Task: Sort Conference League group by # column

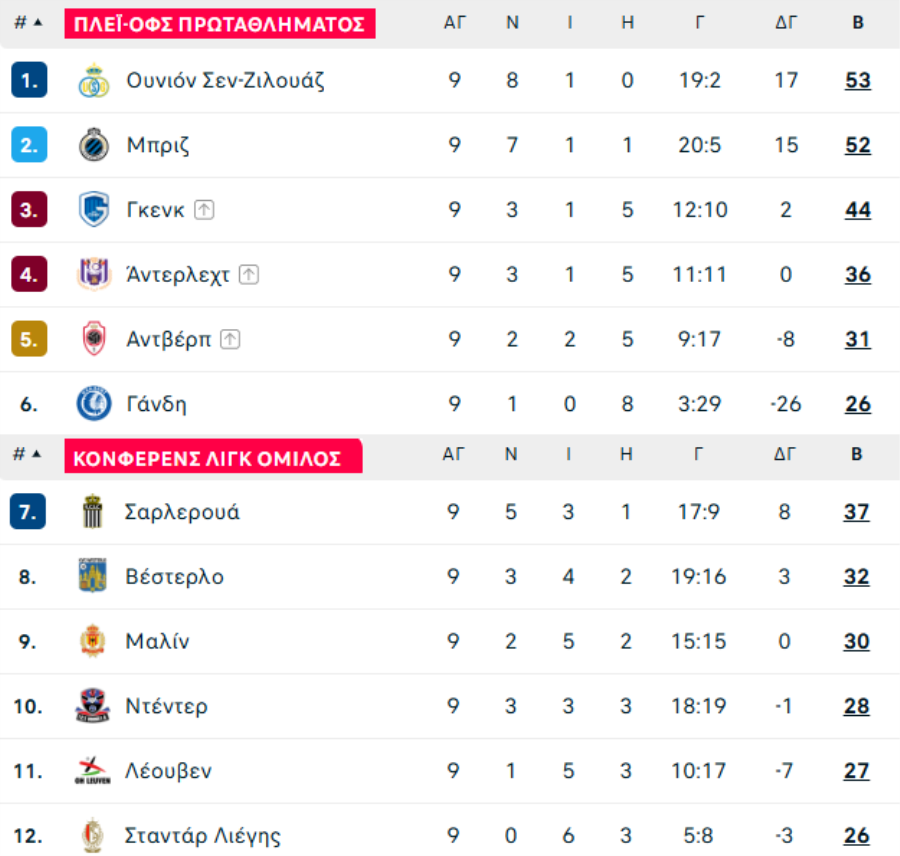Action: (x=27, y=454)
